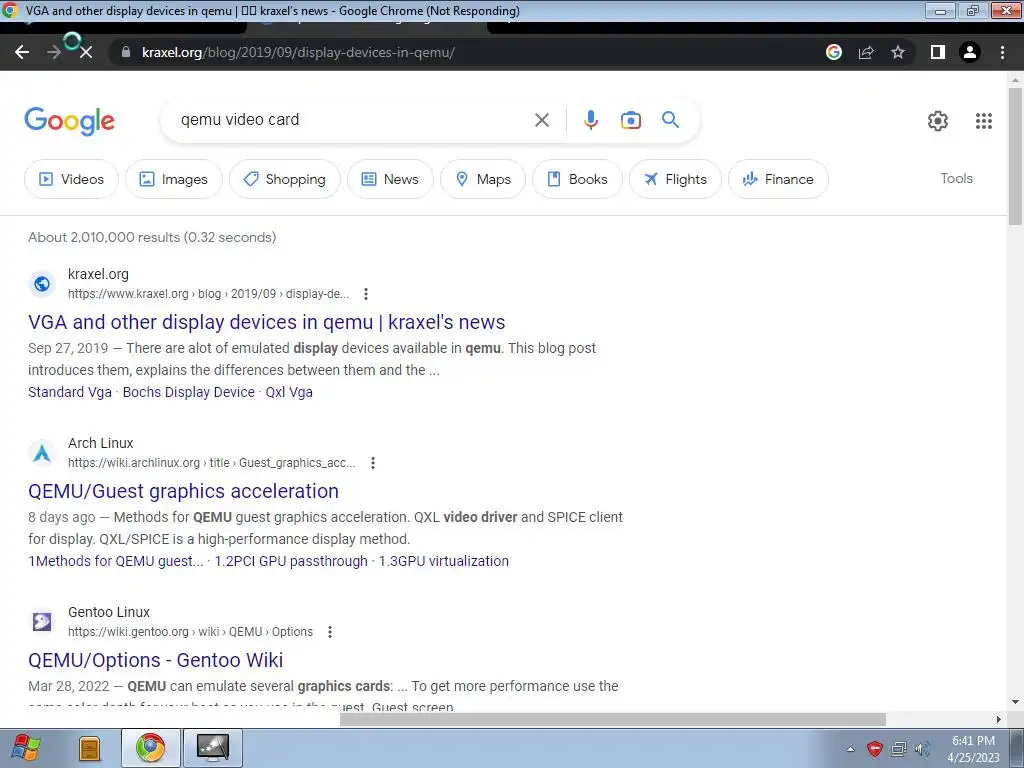1024x768 pixels.
Task: Clear the search query text
Action: [x=541, y=120]
